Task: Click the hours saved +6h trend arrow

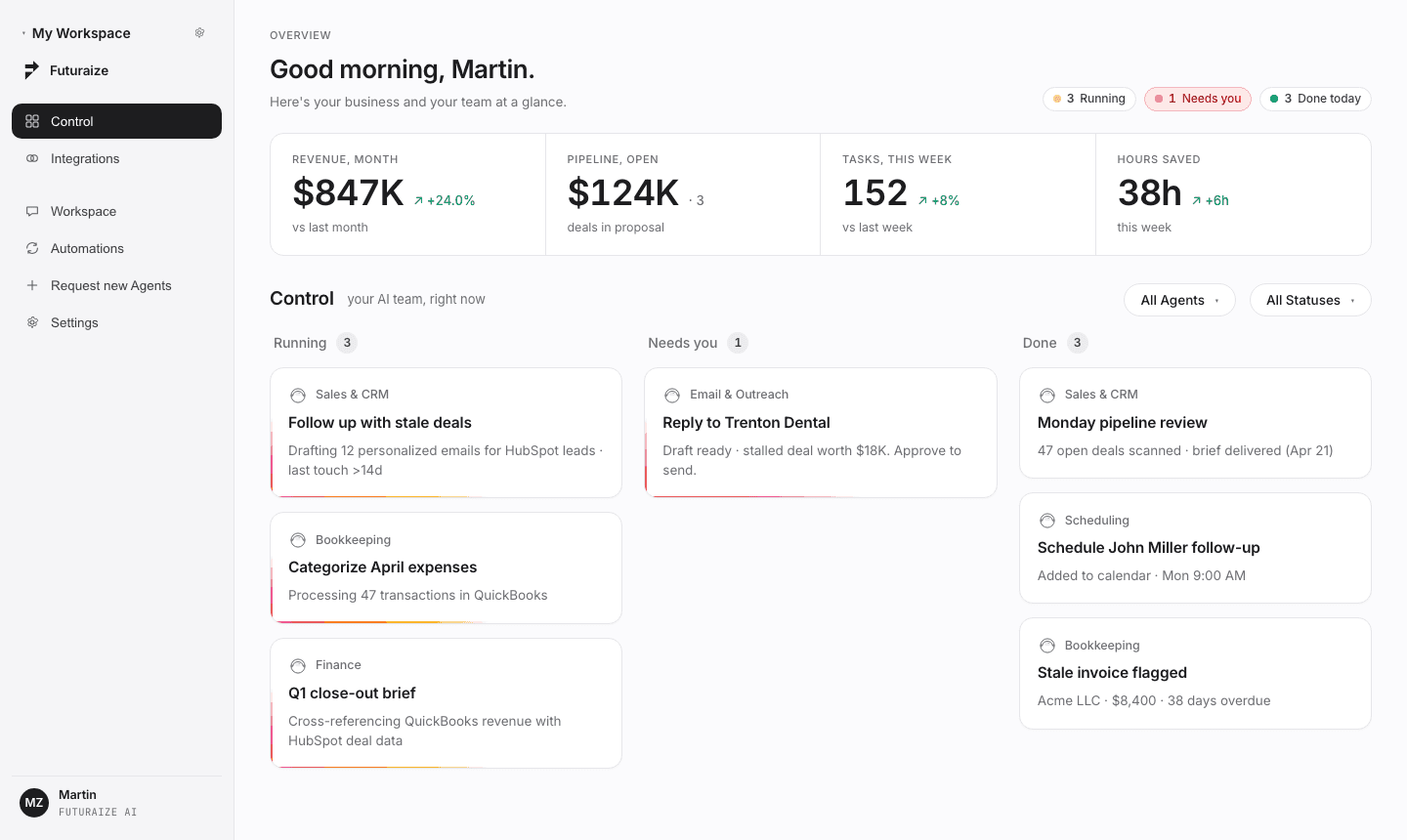Action: tap(1197, 200)
